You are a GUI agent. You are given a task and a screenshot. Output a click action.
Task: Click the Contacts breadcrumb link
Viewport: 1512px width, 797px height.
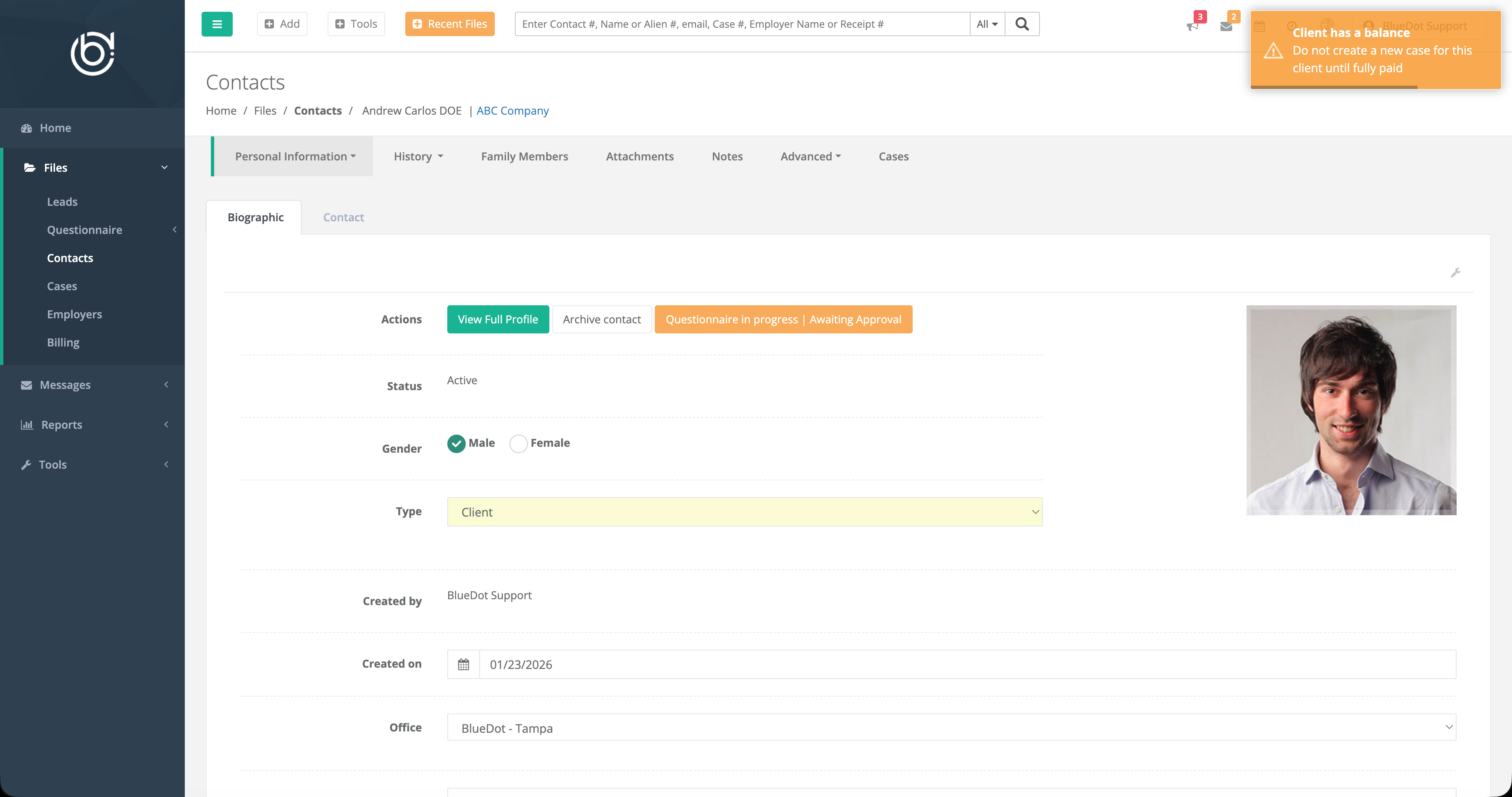click(x=318, y=111)
